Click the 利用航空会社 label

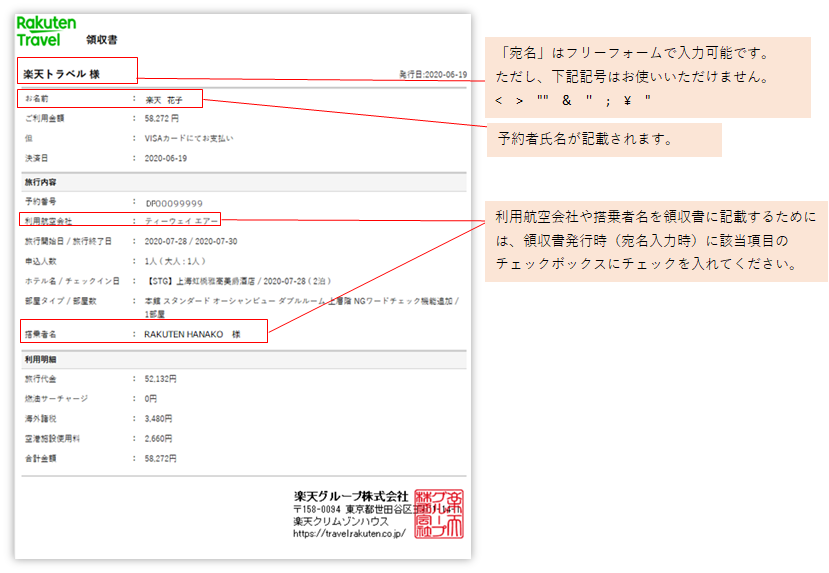pos(49,221)
